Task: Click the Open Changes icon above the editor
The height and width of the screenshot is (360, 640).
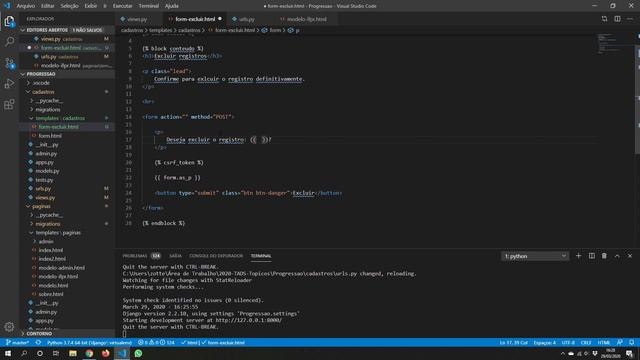Action: click(x=604, y=19)
